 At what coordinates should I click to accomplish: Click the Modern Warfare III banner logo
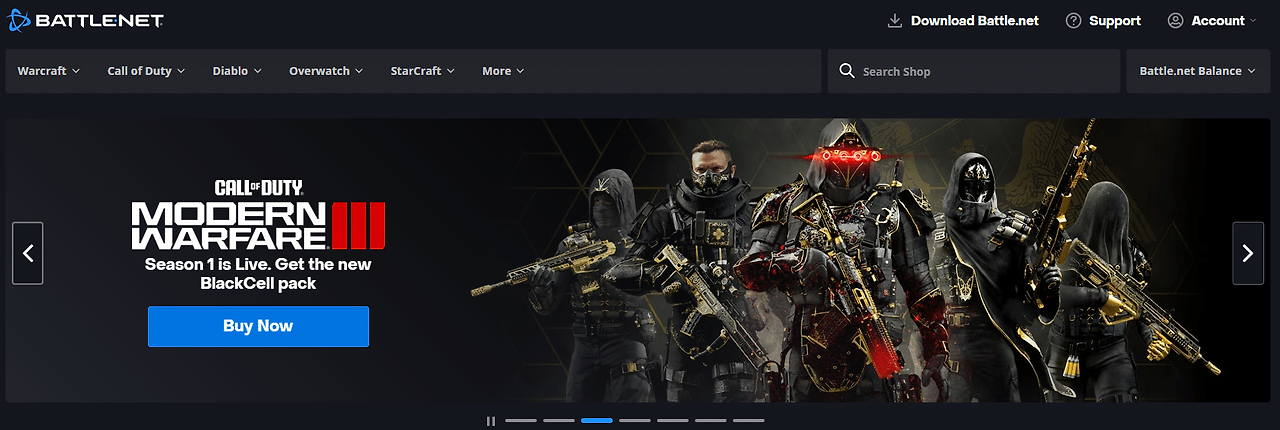(x=258, y=215)
